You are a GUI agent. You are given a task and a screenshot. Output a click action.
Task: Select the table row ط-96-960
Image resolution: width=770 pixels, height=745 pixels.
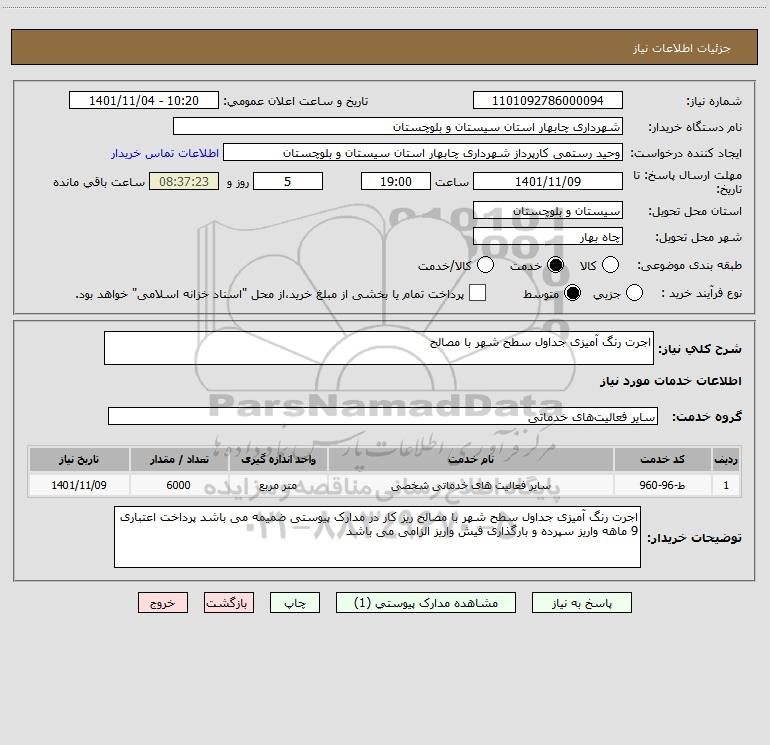coord(384,485)
